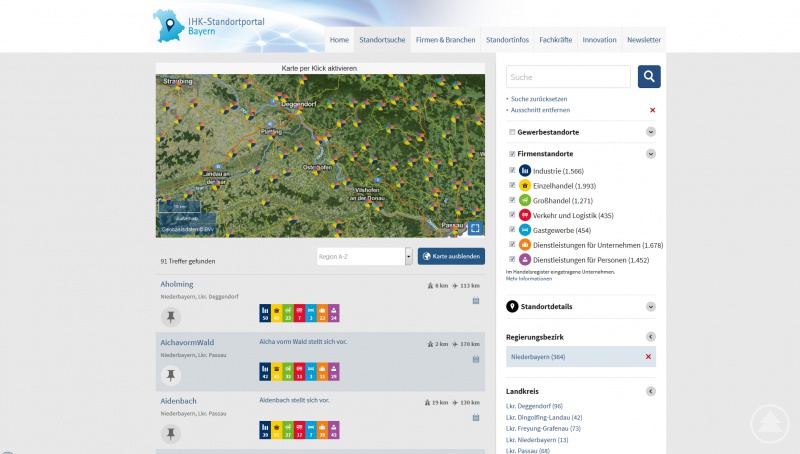Click the Standortdetails location pin icon
This screenshot has width=800, height=454.
[512, 307]
